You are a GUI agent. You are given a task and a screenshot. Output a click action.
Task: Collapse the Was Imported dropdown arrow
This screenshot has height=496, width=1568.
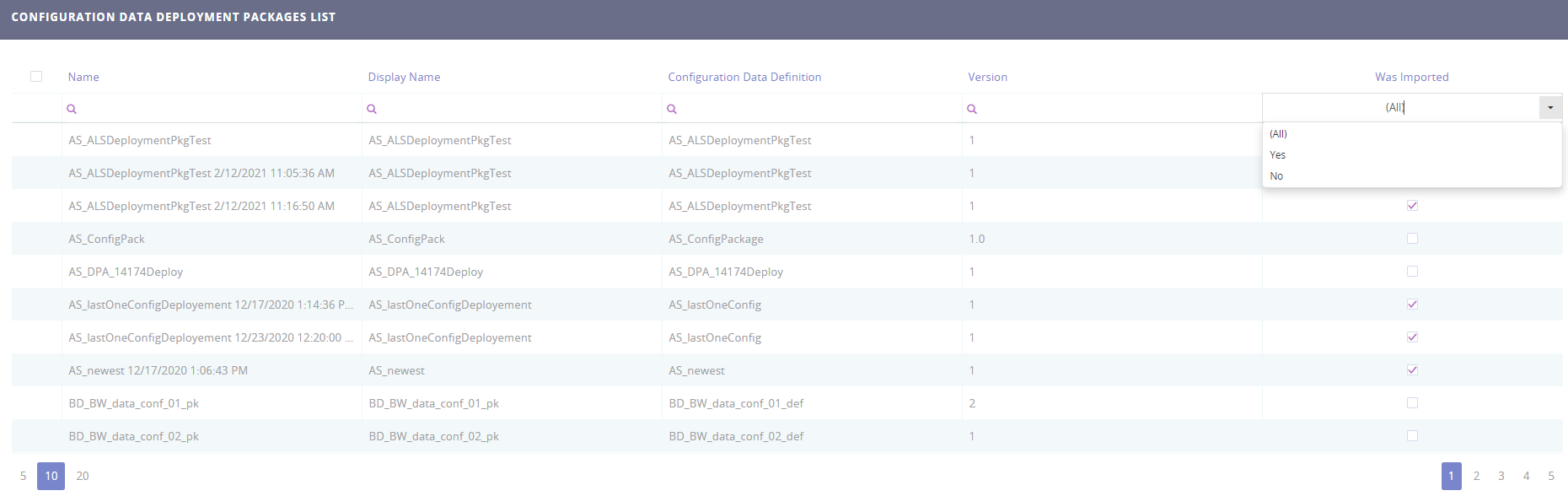coord(1549,108)
